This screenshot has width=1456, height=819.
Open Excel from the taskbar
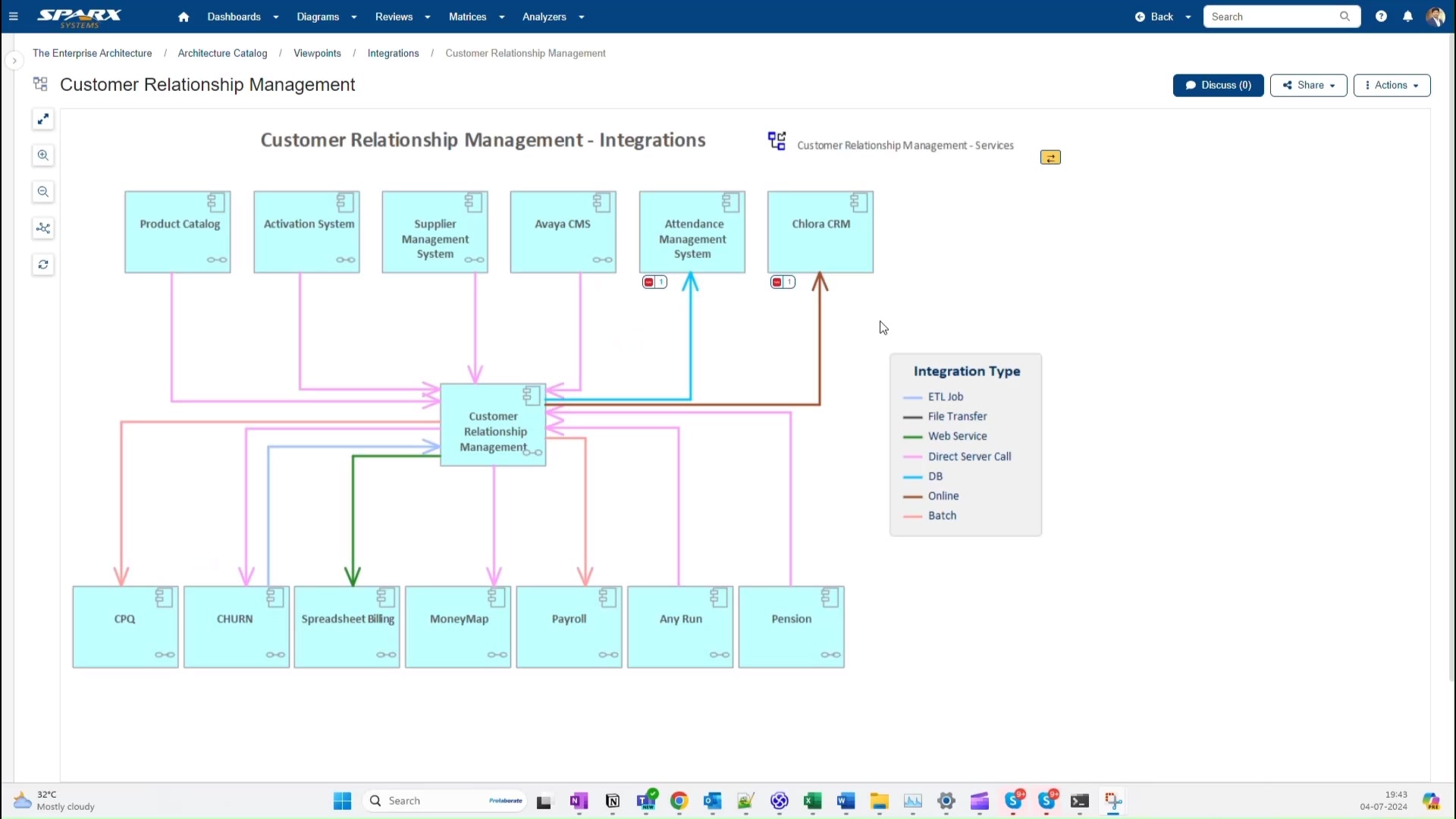[813, 801]
